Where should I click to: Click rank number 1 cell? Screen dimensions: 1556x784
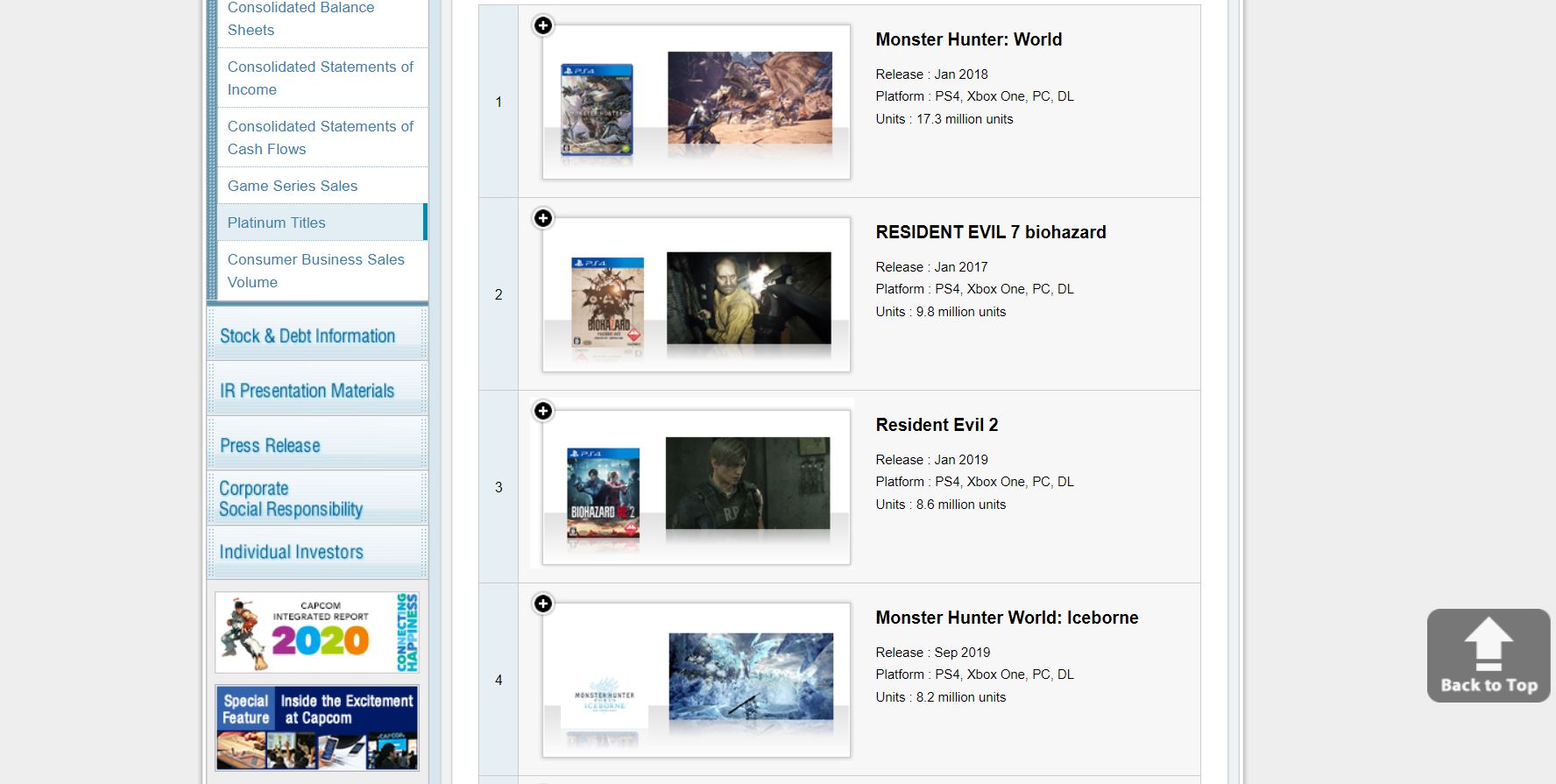tap(499, 102)
